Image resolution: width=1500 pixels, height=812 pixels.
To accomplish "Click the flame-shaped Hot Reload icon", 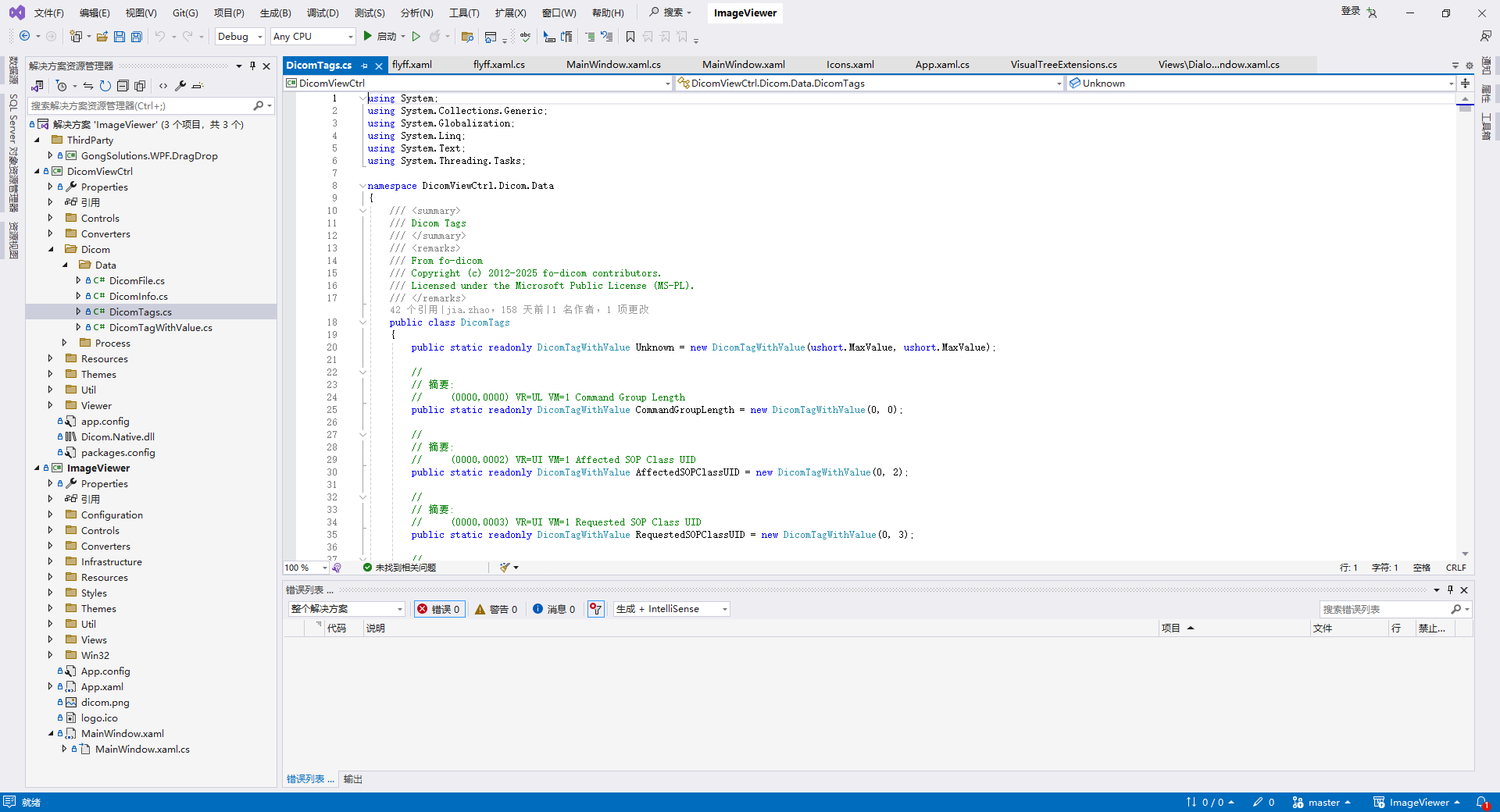I will [x=435, y=37].
